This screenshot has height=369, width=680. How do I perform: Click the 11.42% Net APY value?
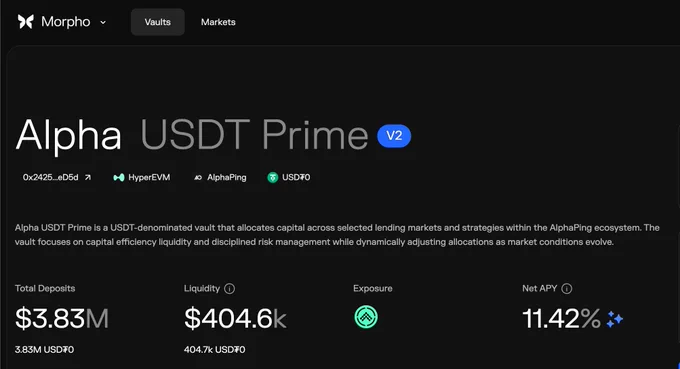click(x=561, y=319)
